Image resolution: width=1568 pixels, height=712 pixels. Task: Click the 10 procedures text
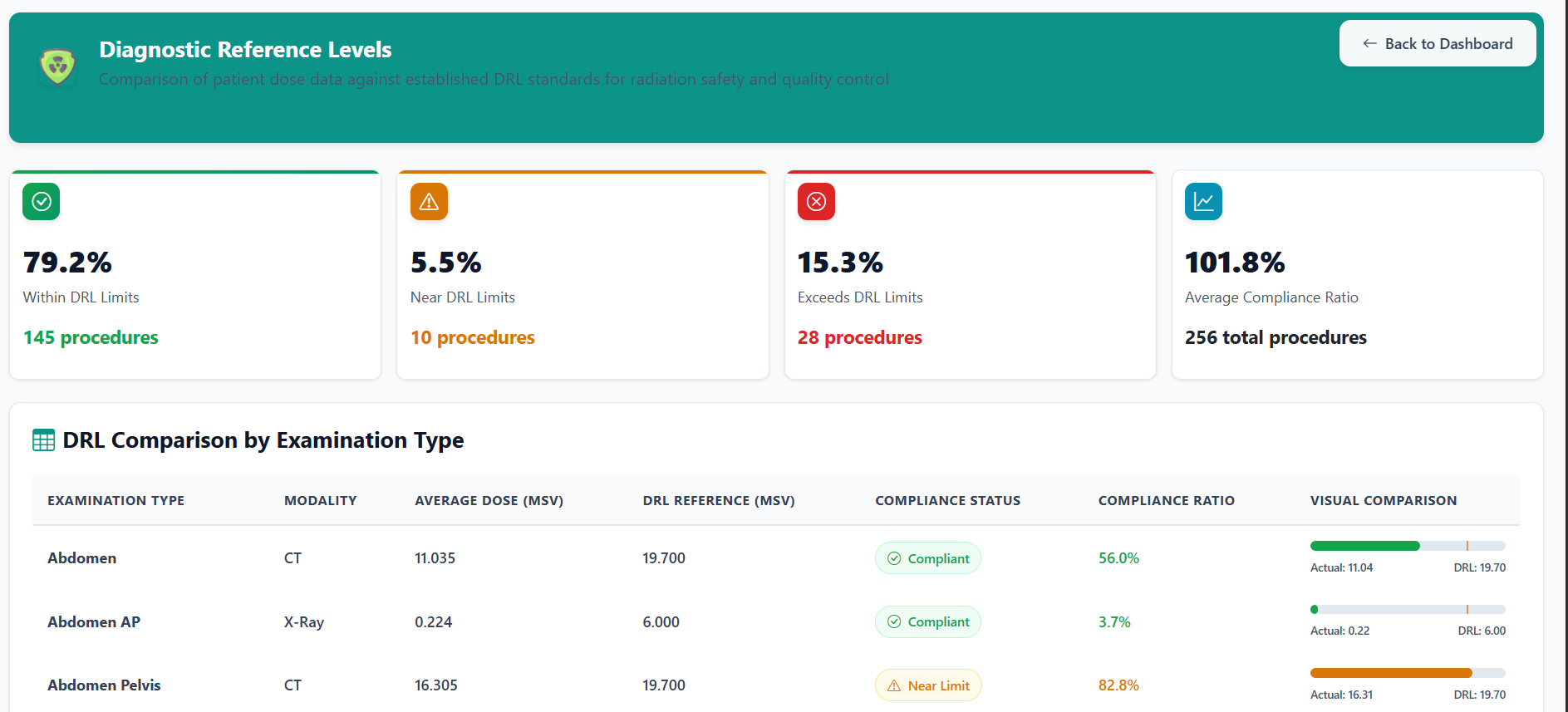click(473, 337)
